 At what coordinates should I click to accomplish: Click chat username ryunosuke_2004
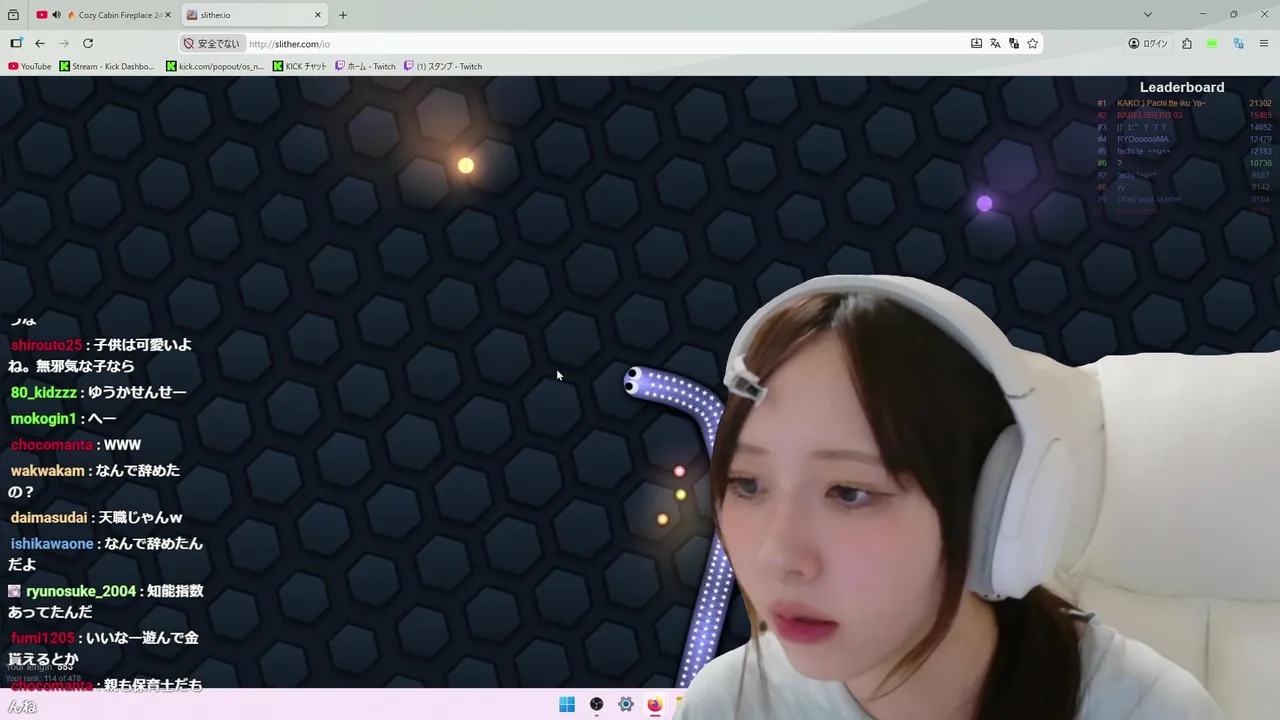[x=81, y=592]
